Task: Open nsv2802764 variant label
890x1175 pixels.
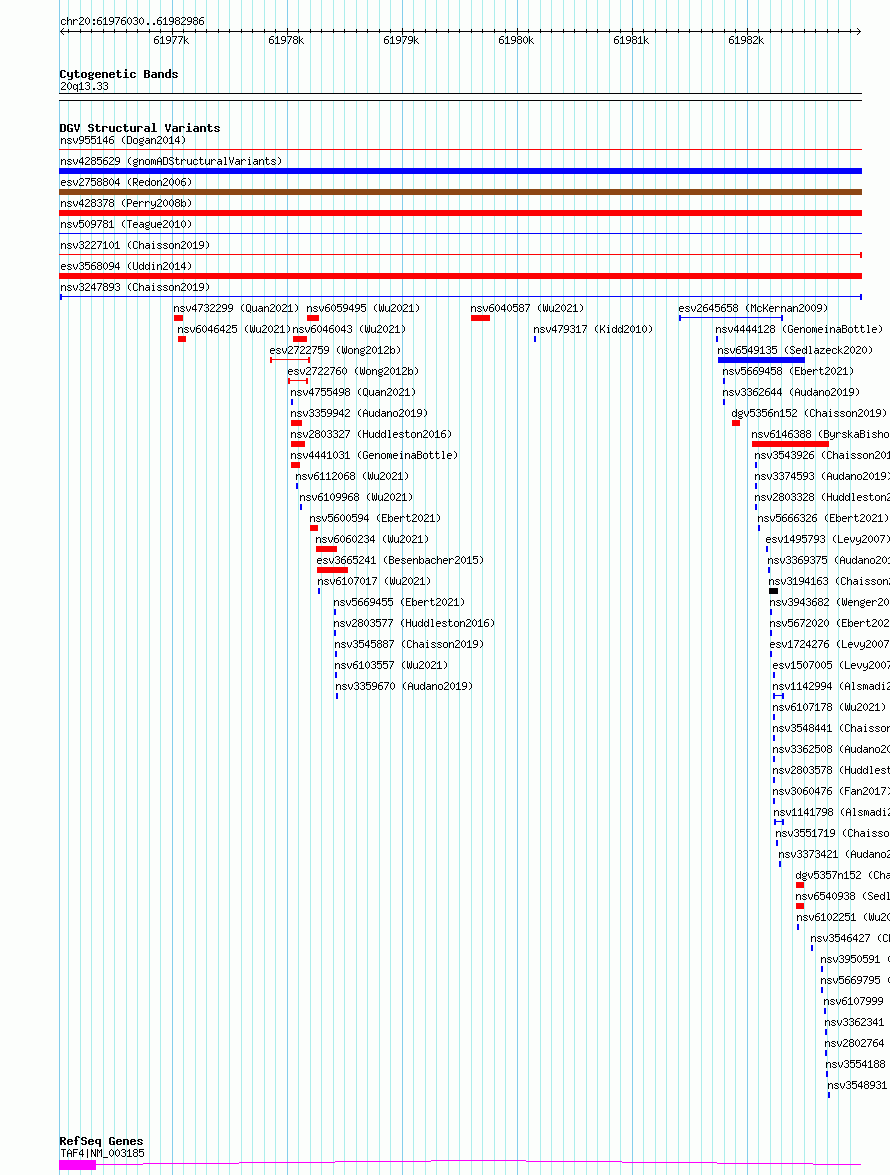Action: (x=854, y=1042)
